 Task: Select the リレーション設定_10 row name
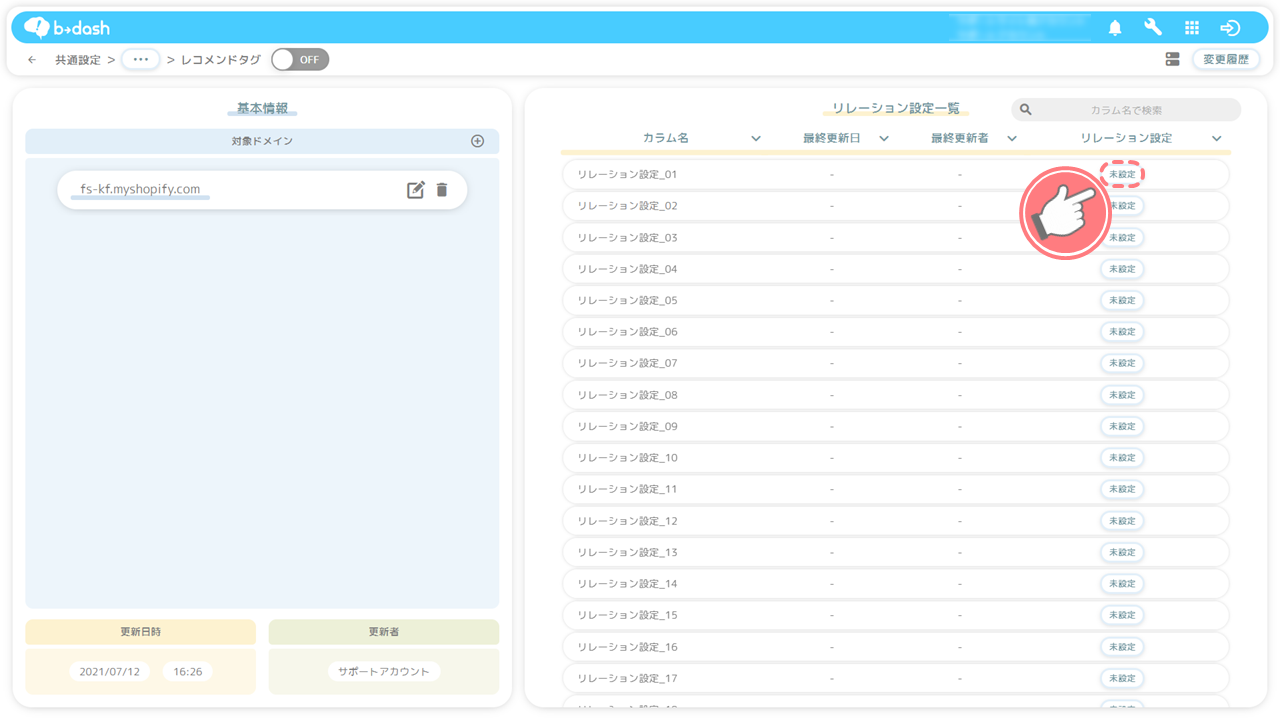pyautogui.click(x=627, y=457)
